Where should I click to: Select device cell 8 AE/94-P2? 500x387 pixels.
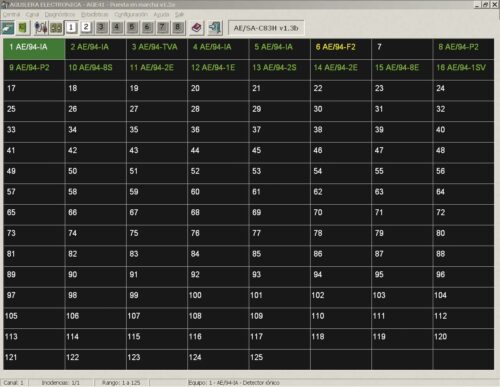(x=464, y=49)
